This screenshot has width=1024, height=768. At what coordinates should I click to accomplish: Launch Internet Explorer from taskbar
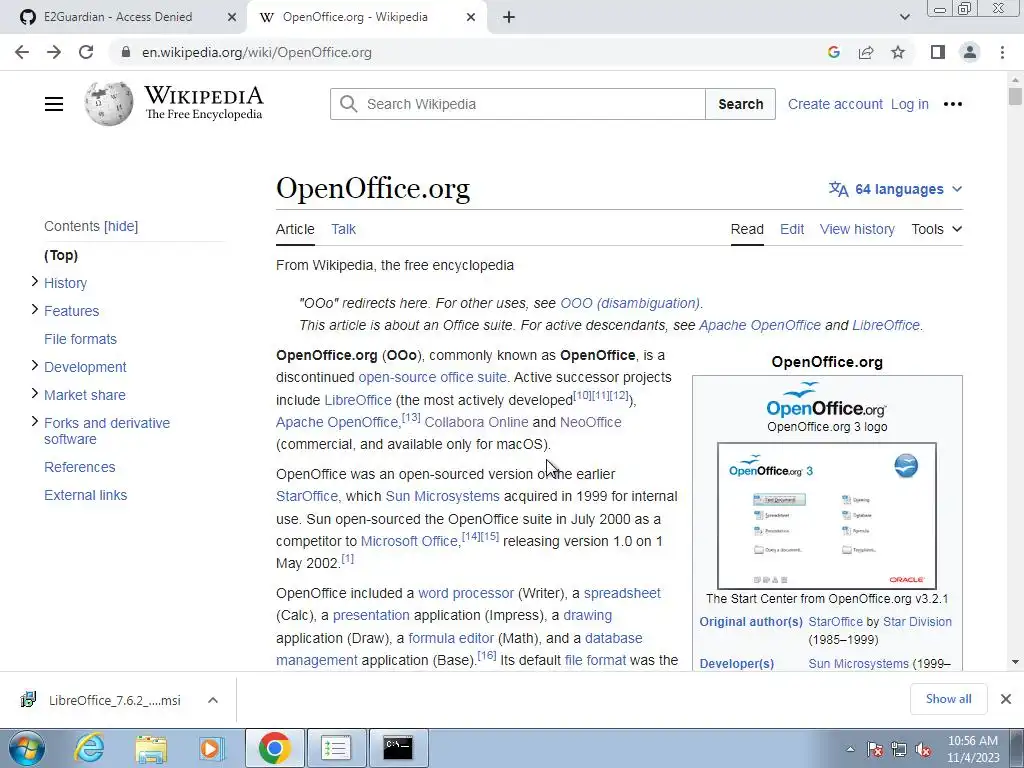point(89,748)
